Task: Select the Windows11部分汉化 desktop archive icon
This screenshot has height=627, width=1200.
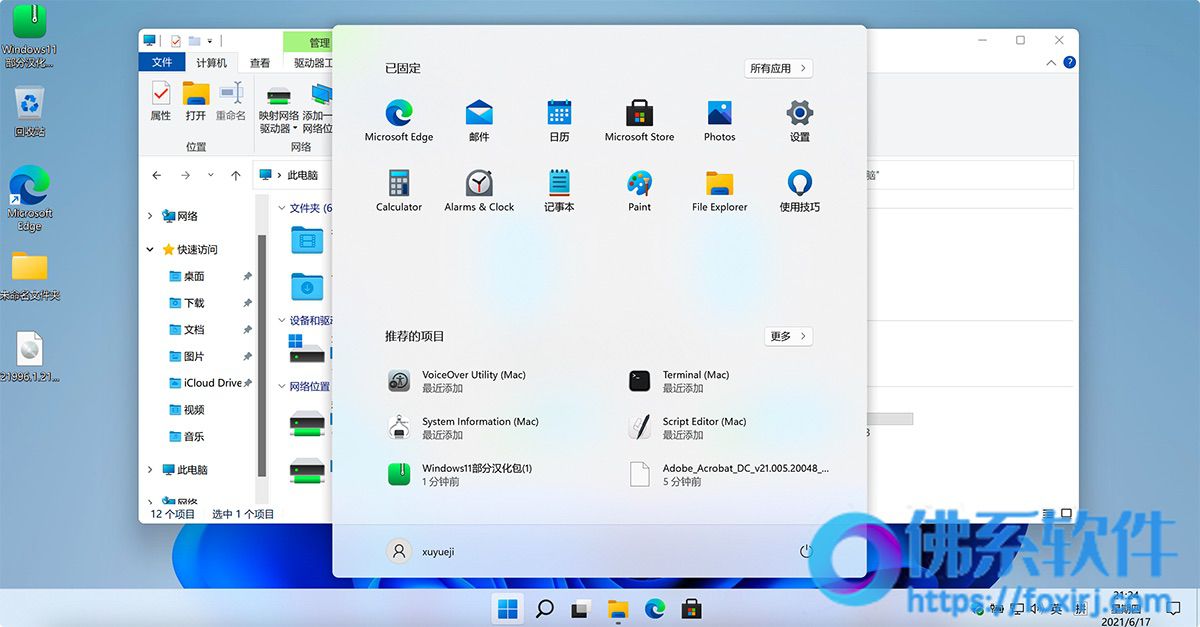Action: point(30,36)
